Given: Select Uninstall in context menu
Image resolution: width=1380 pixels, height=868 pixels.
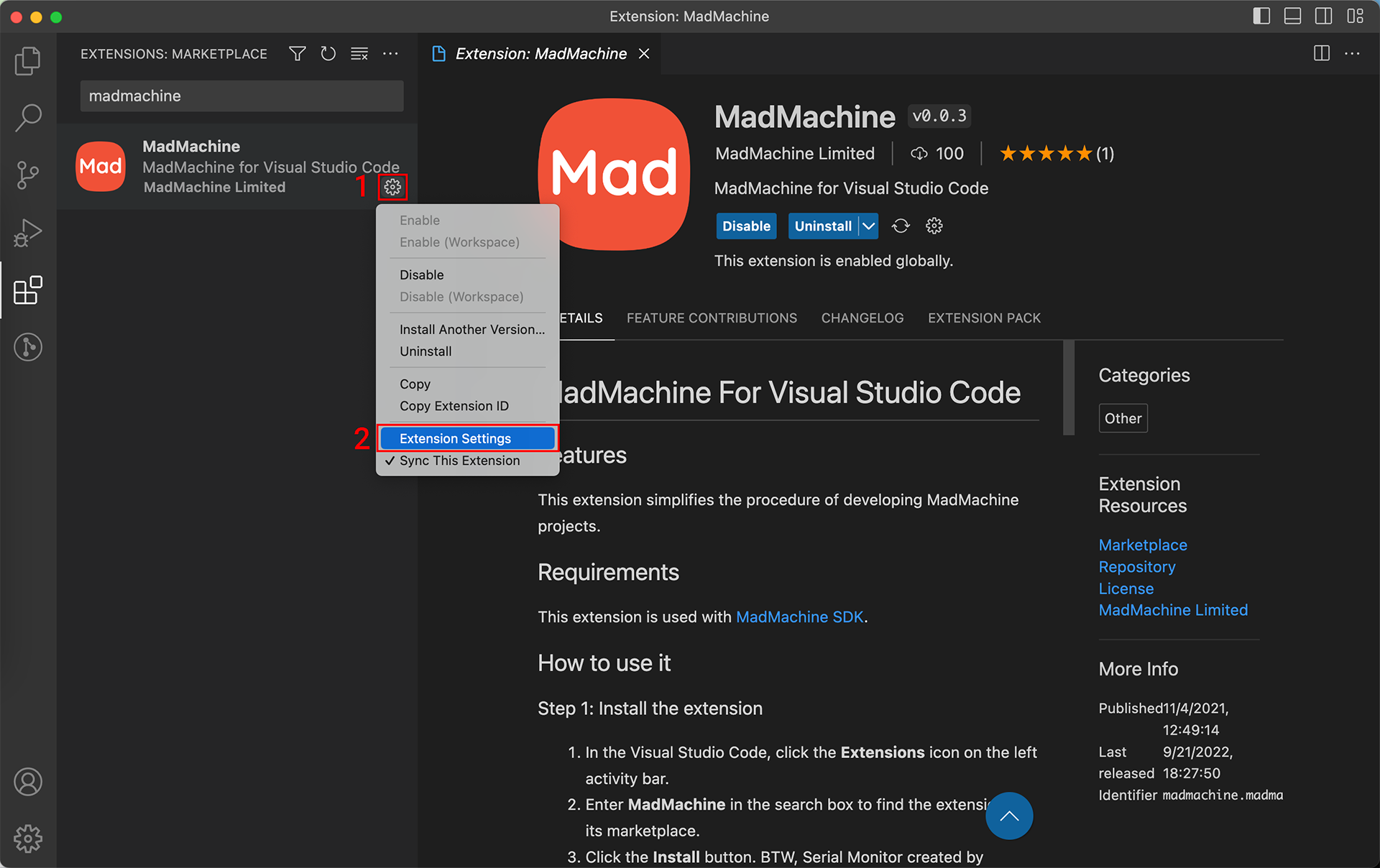Looking at the screenshot, I should coord(467,351).
